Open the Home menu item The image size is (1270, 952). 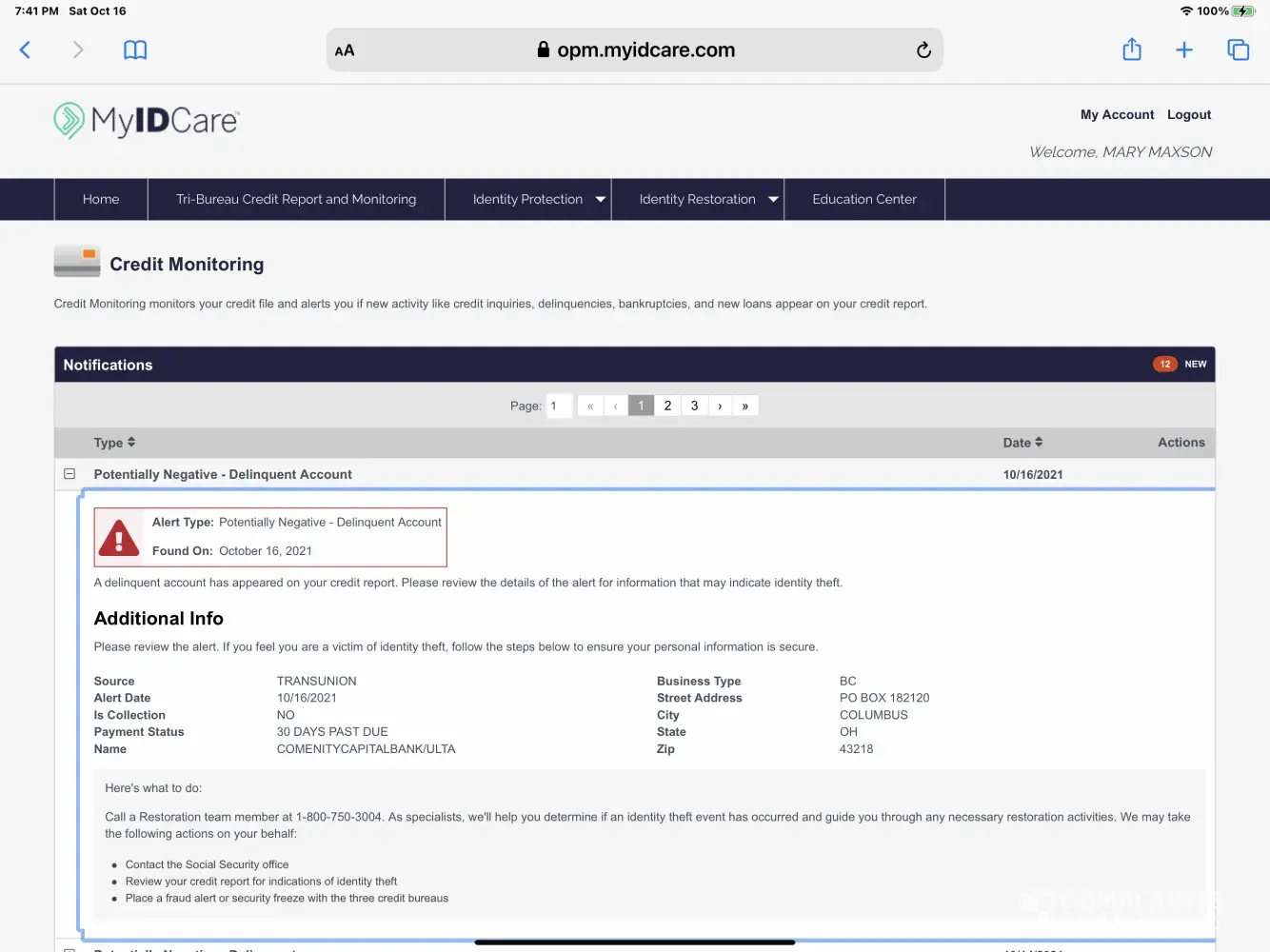coord(101,200)
